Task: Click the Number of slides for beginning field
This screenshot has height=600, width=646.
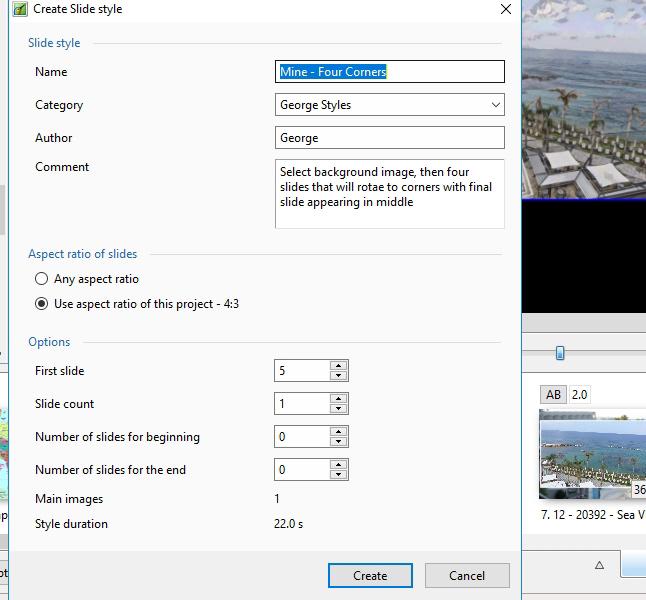Action: point(302,436)
